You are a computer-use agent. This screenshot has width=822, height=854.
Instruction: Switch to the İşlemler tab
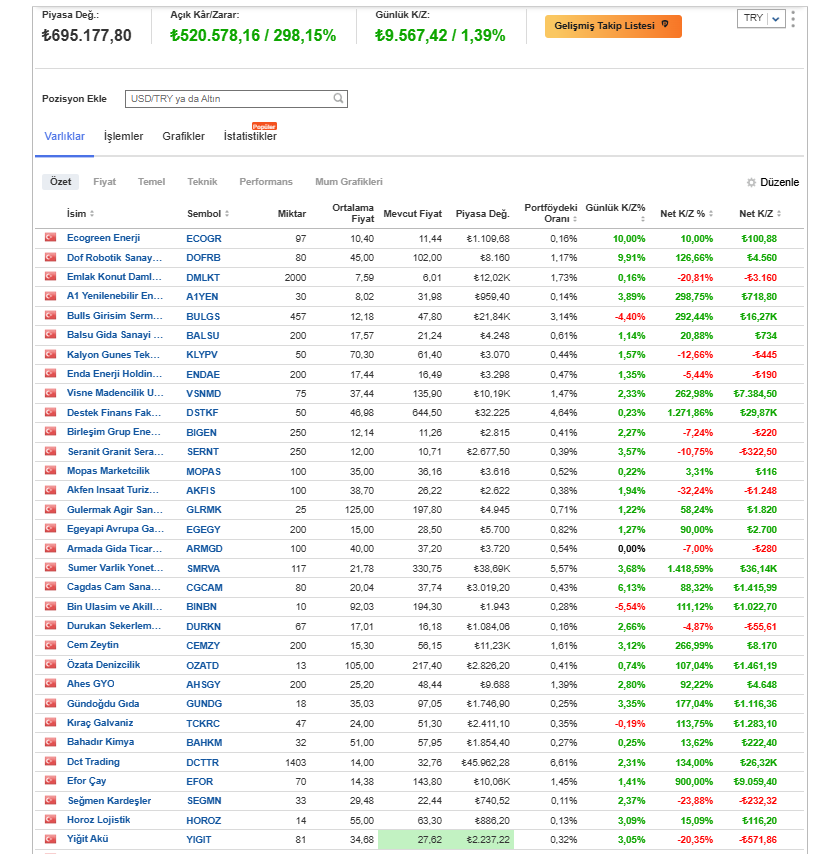pyautogui.click(x=124, y=136)
